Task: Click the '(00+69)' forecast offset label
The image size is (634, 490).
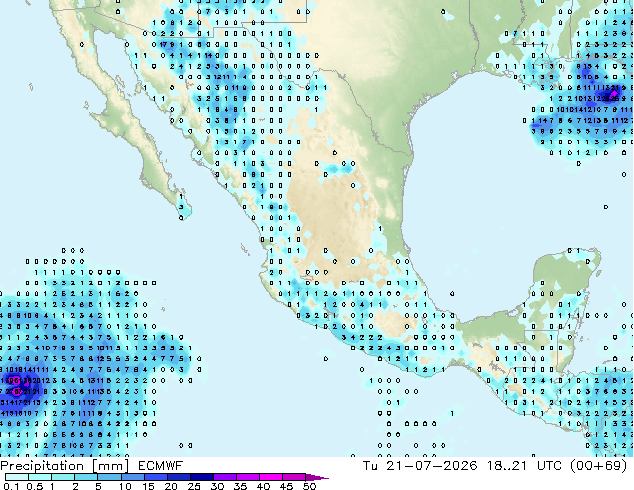Action: click(598, 466)
